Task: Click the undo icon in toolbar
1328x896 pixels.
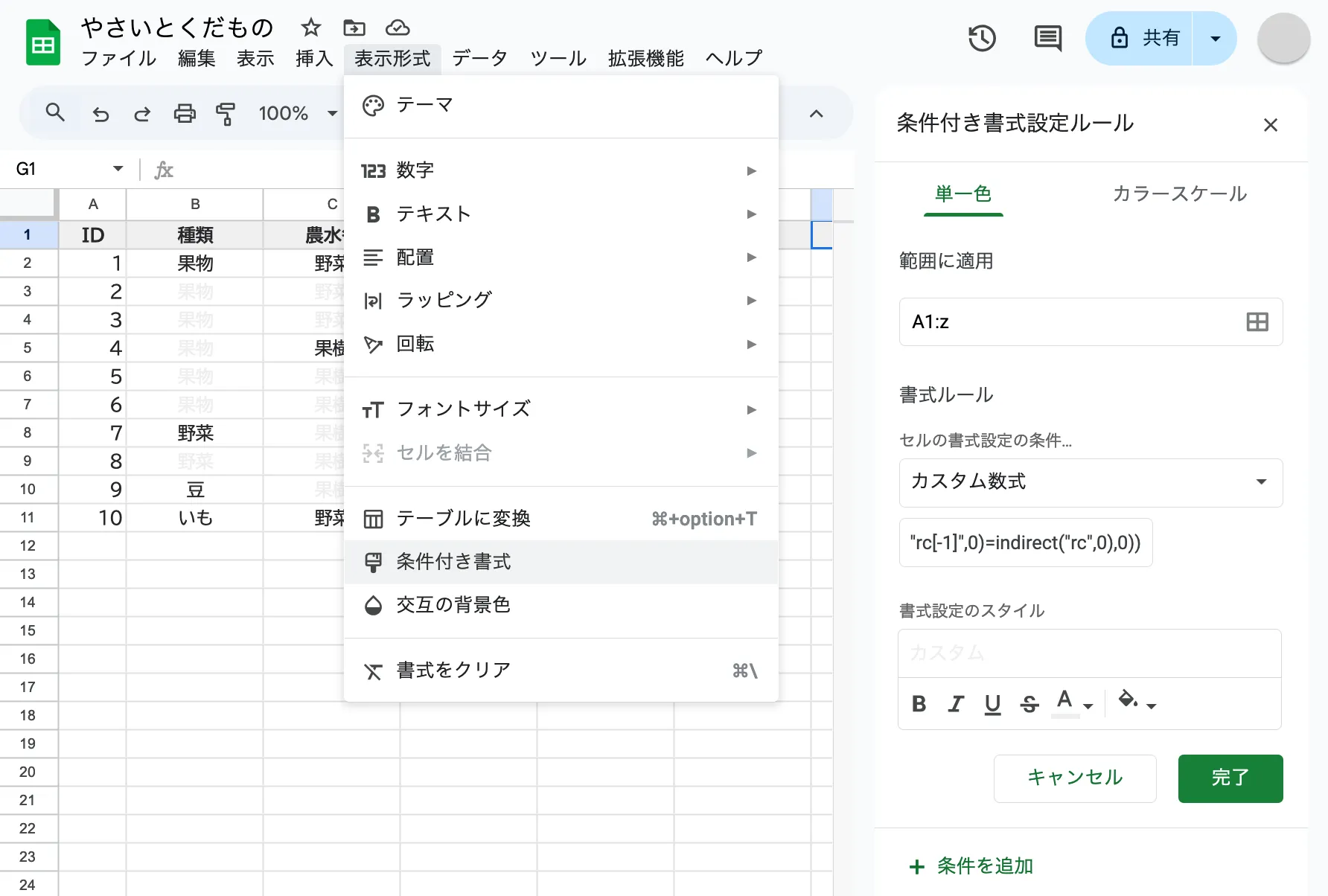Action: pos(100,114)
